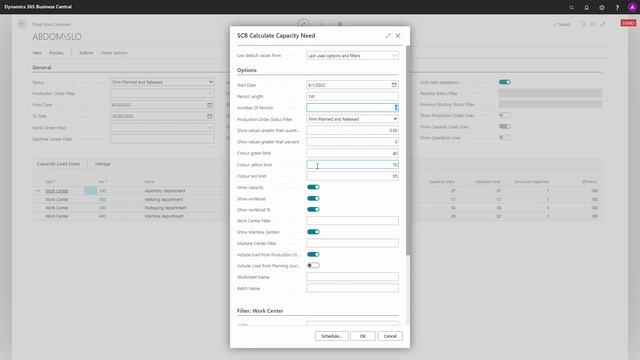Close the Calculate Capacity Need dialog
The height and width of the screenshot is (360, 640).
click(x=398, y=36)
